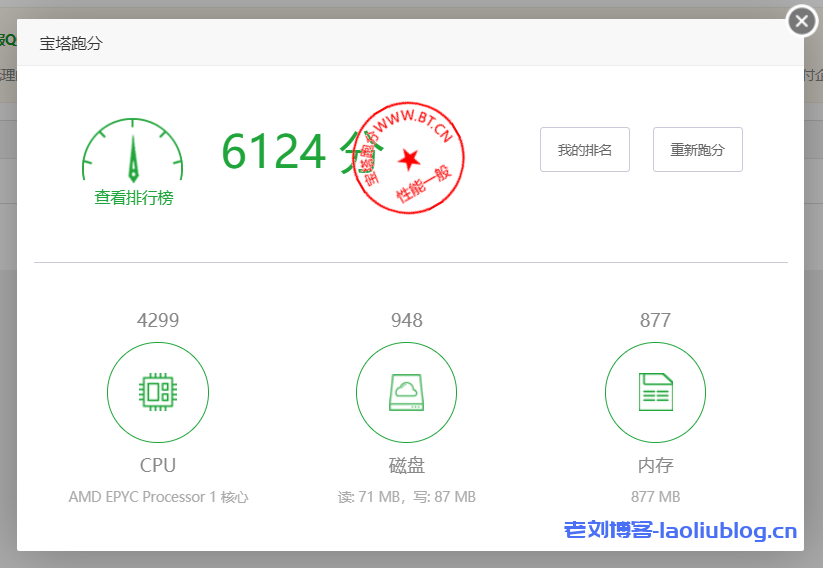Image resolution: width=823 pixels, height=568 pixels.
Task: Click the memory score 877
Action: point(655,320)
